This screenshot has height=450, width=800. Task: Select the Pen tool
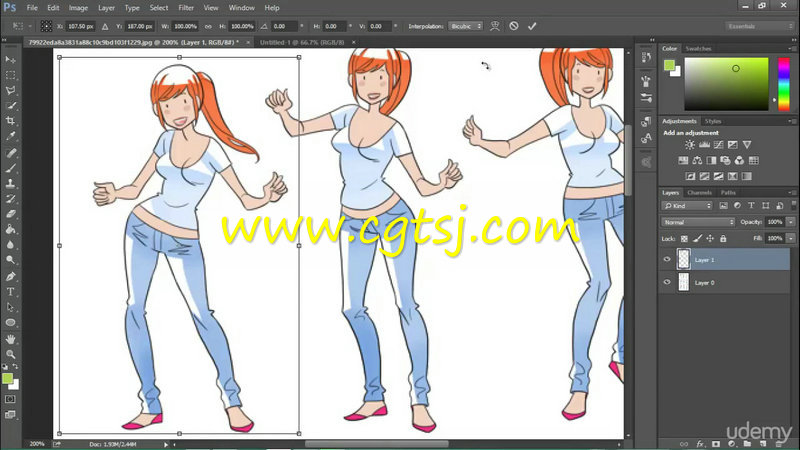point(10,277)
